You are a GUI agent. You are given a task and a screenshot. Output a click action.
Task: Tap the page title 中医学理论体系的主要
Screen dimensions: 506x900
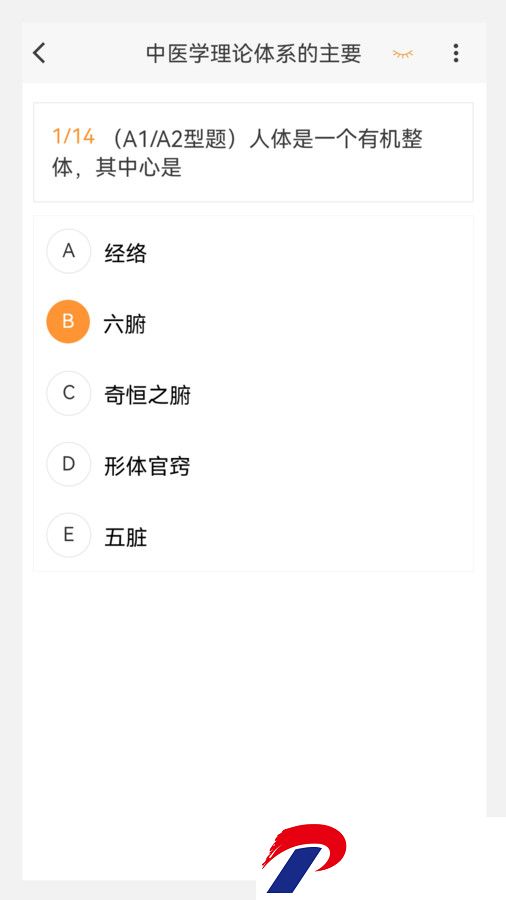(x=254, y=53)
